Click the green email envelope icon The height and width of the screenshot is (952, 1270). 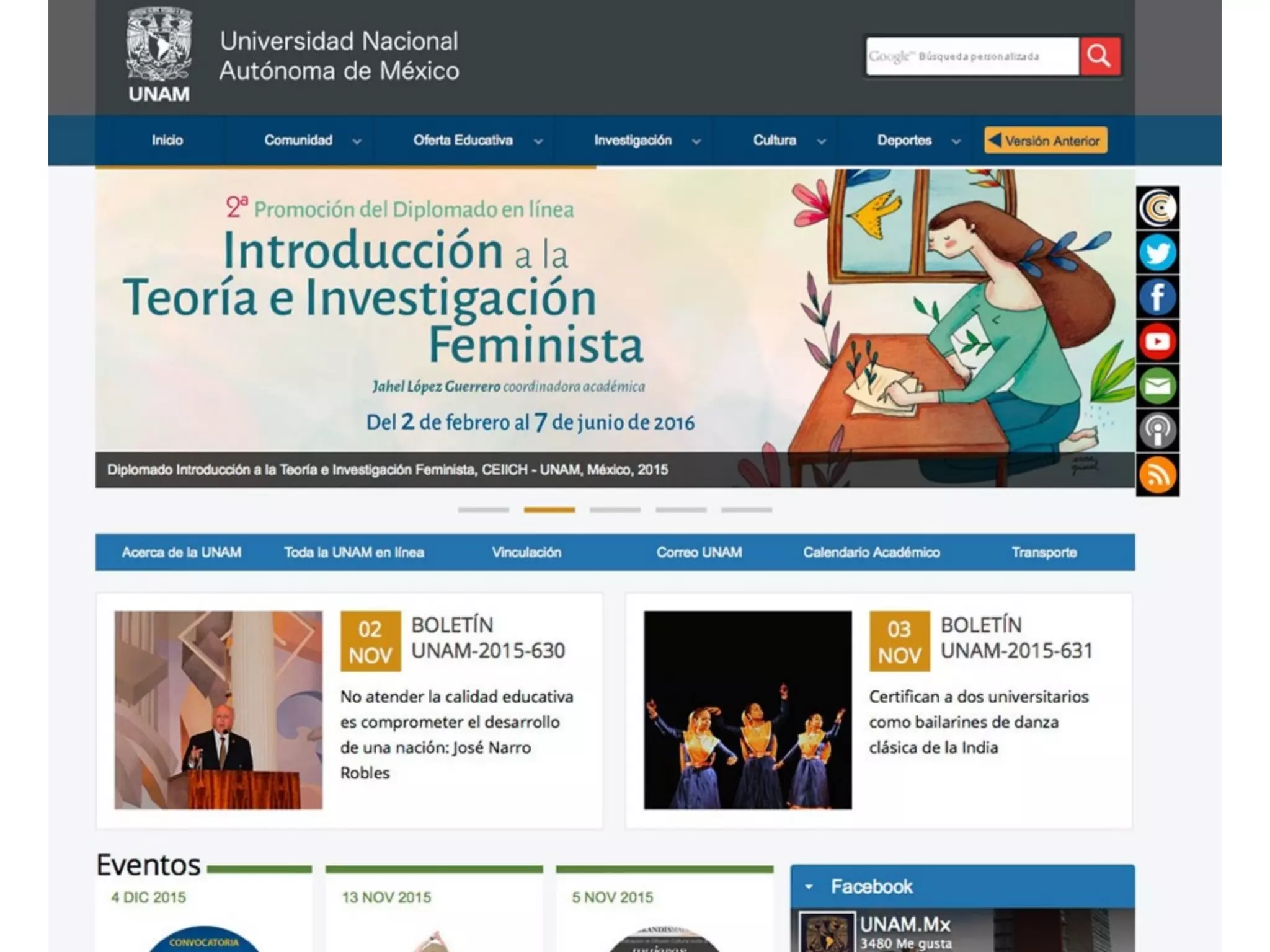pyautogui.click(x=1157, y=386)
